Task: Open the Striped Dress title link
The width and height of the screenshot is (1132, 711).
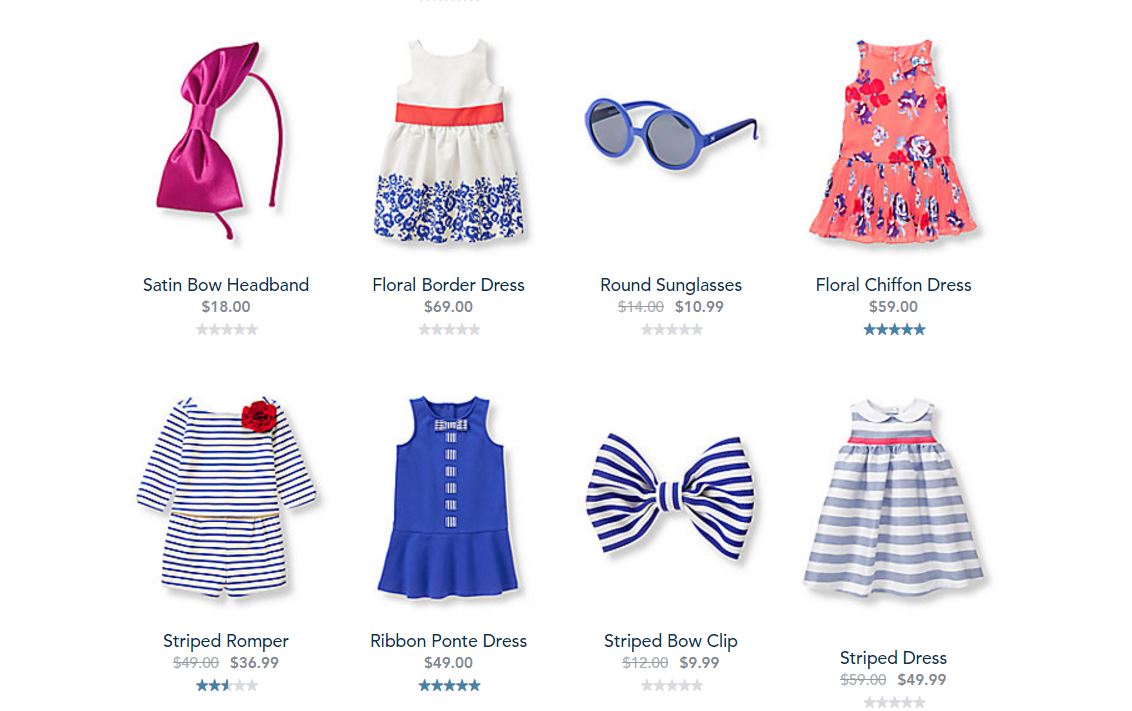Action: click(893, 658)
